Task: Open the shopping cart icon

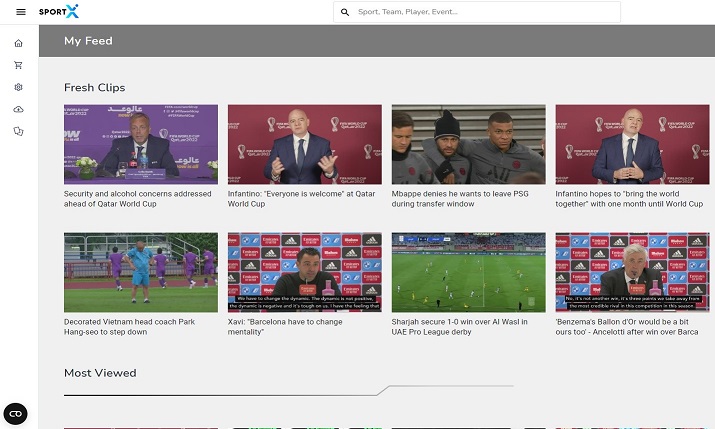Action: (18, 65)
